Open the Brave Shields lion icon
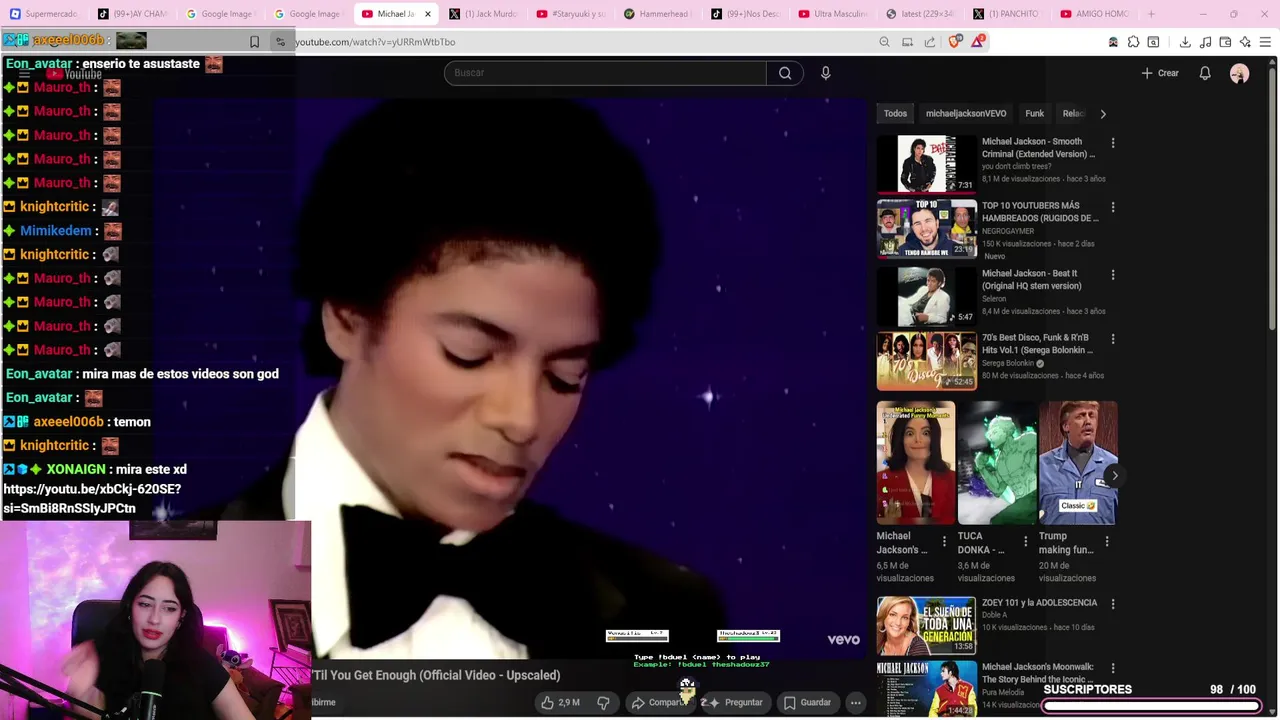The height and width of the screenshot is (720, 1280). tap(954, 42)
